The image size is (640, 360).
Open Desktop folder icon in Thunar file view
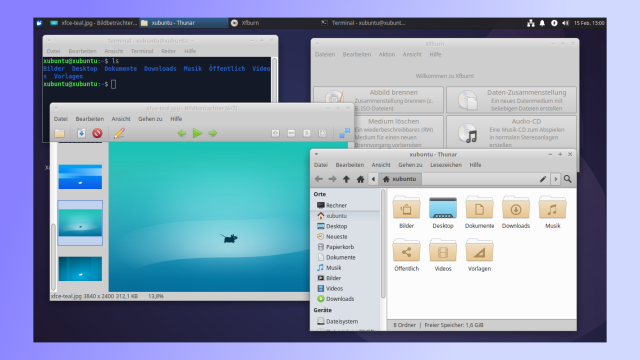[443, 209]
